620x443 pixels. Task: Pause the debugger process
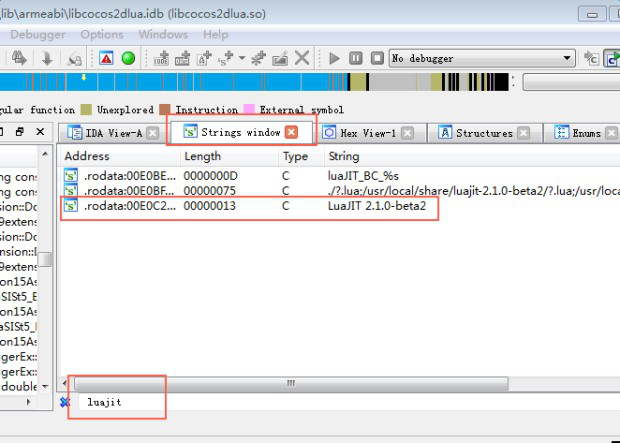click(355, 59)
